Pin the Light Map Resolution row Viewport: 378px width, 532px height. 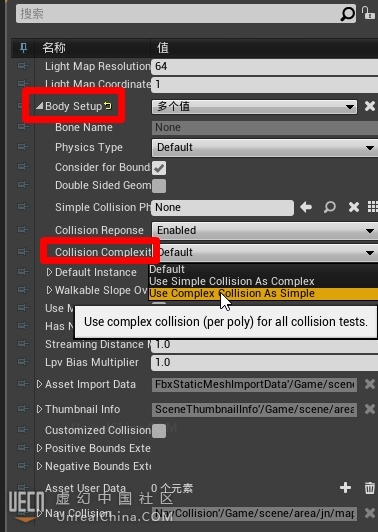pyautogui.click(x=23, y=66)
